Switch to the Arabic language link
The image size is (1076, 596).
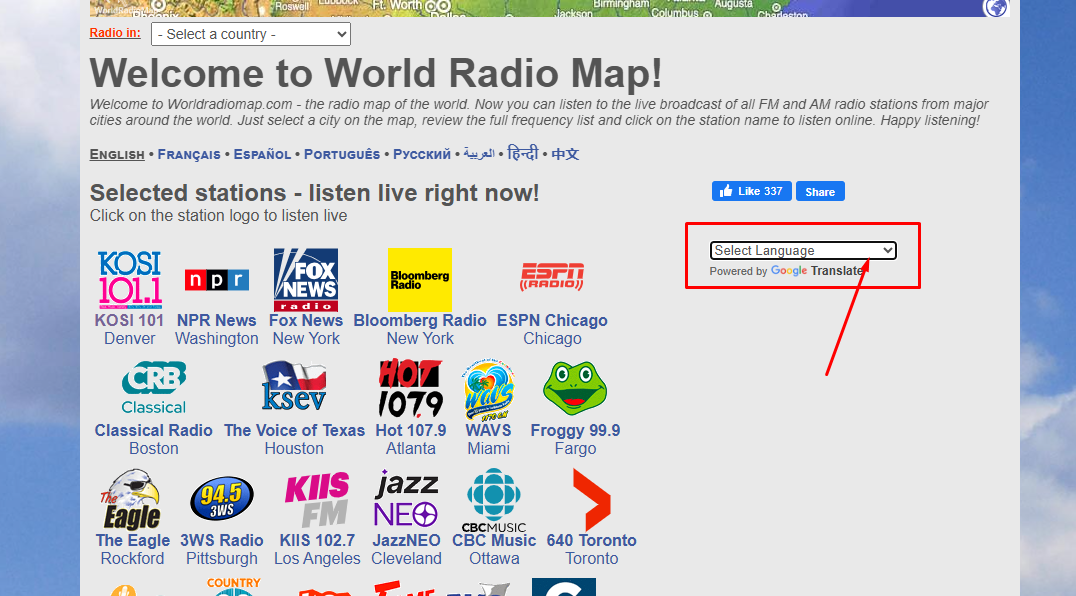pos(479,154)
